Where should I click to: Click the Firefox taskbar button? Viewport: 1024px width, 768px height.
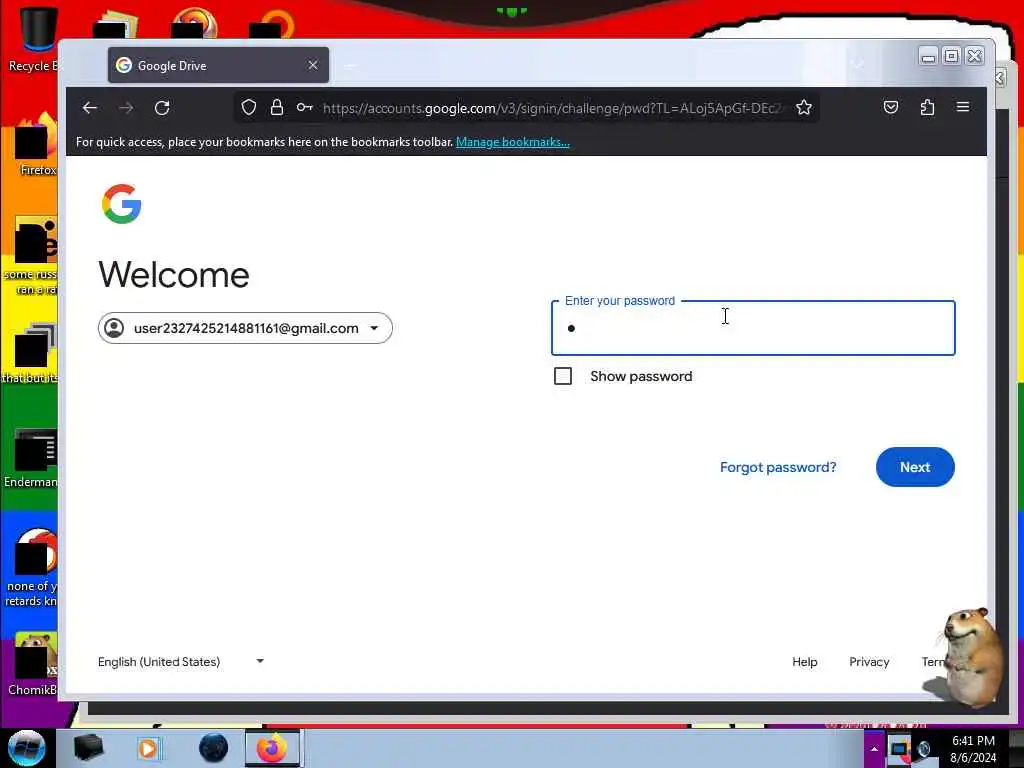[272, 748]
